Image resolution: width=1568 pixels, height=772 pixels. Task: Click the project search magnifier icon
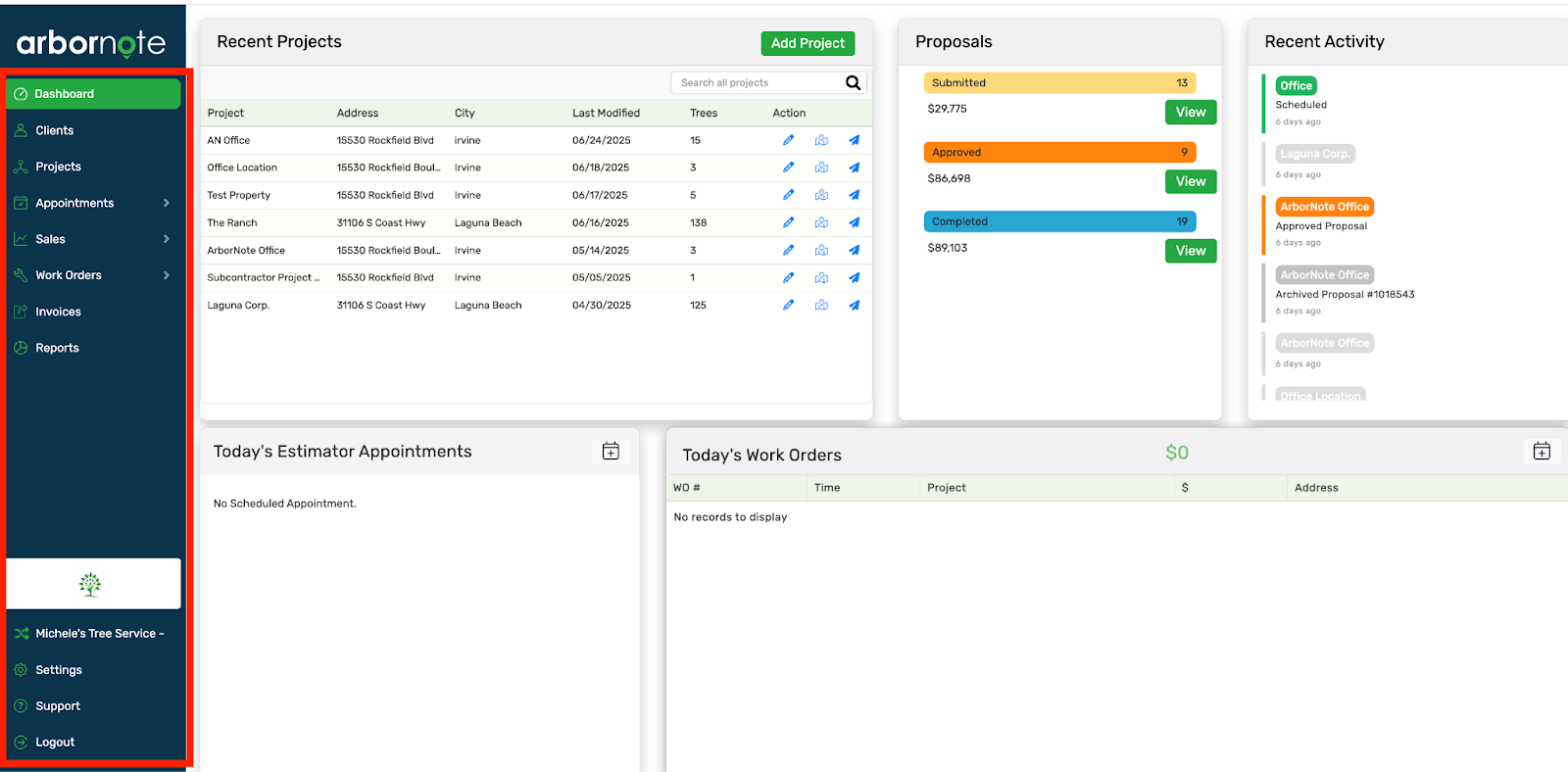(853, 83)
